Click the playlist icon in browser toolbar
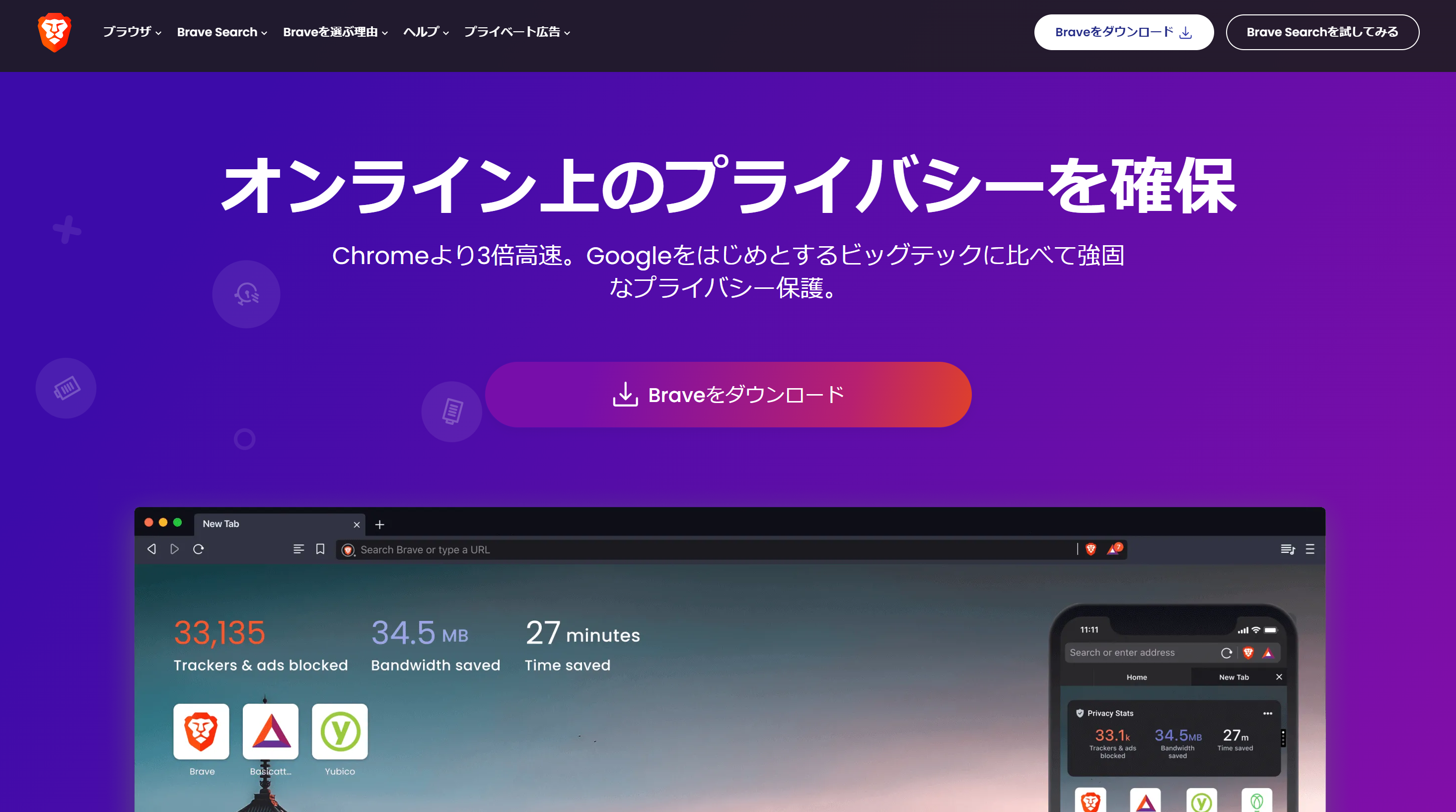The height and width of the screenshot is (812, 1456). pos(1288,549)
